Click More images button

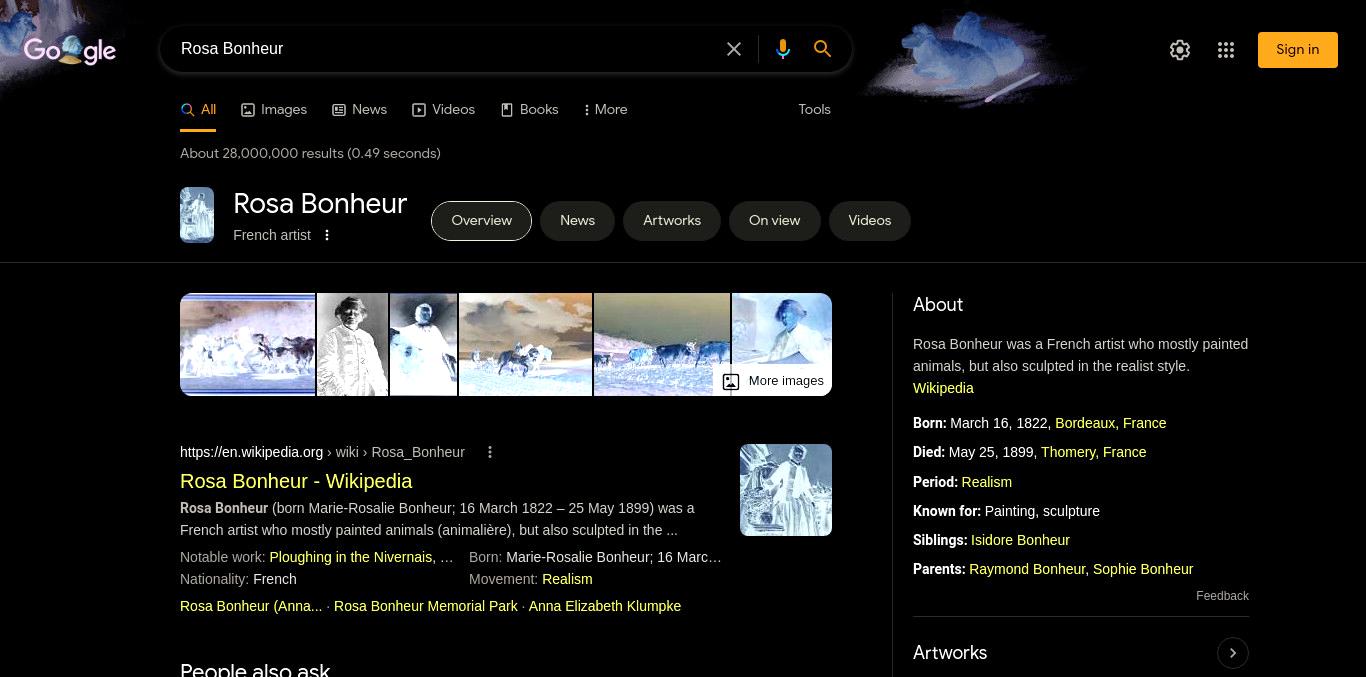pyautogui.click(x=774, y=381)
